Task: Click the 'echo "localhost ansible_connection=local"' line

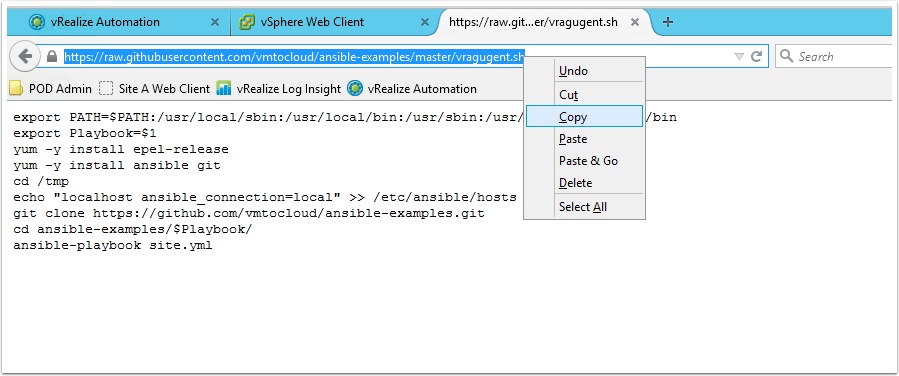Action: (265, 197)
